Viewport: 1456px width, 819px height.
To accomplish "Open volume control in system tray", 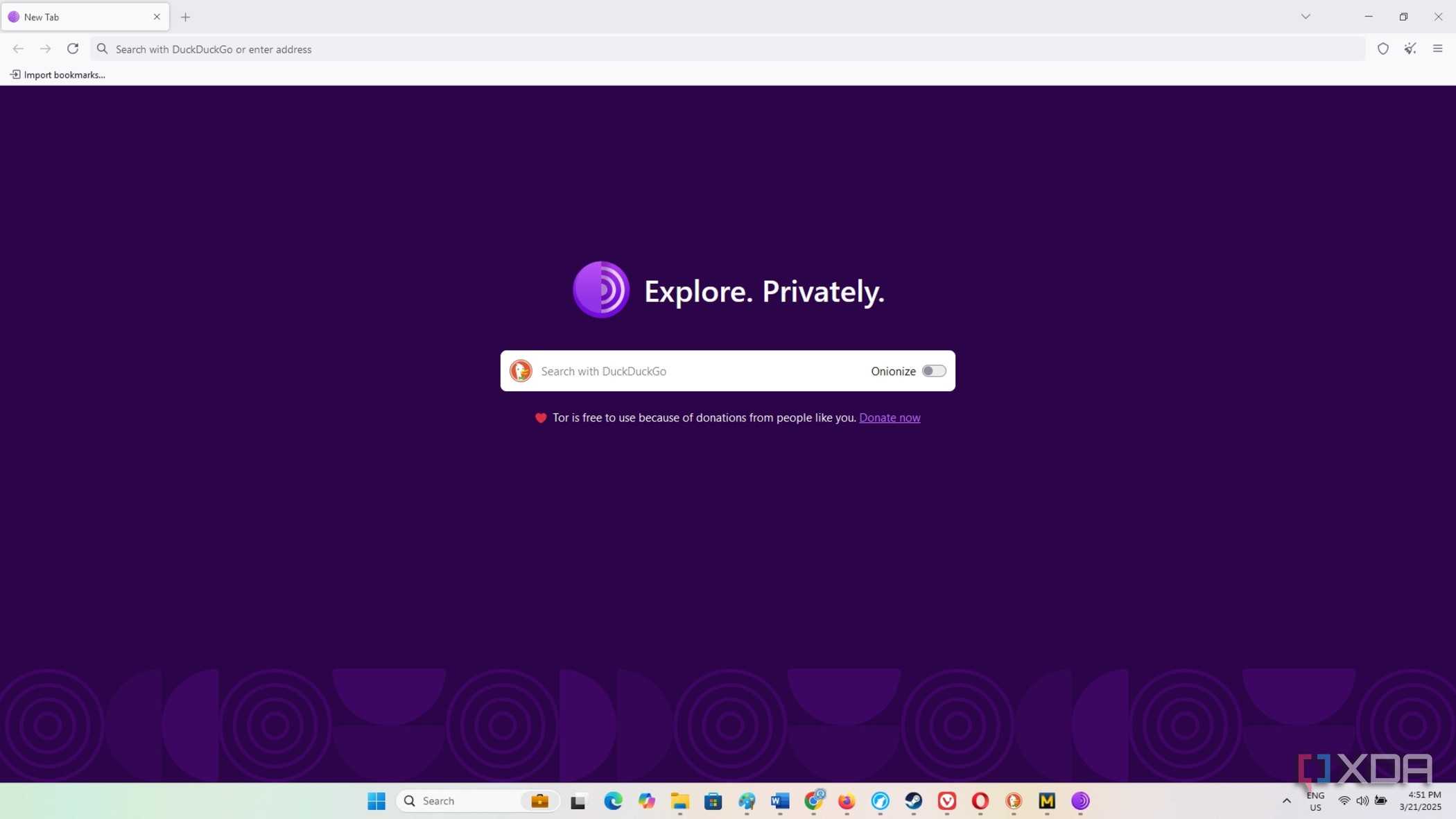I will pos(1362,801).
